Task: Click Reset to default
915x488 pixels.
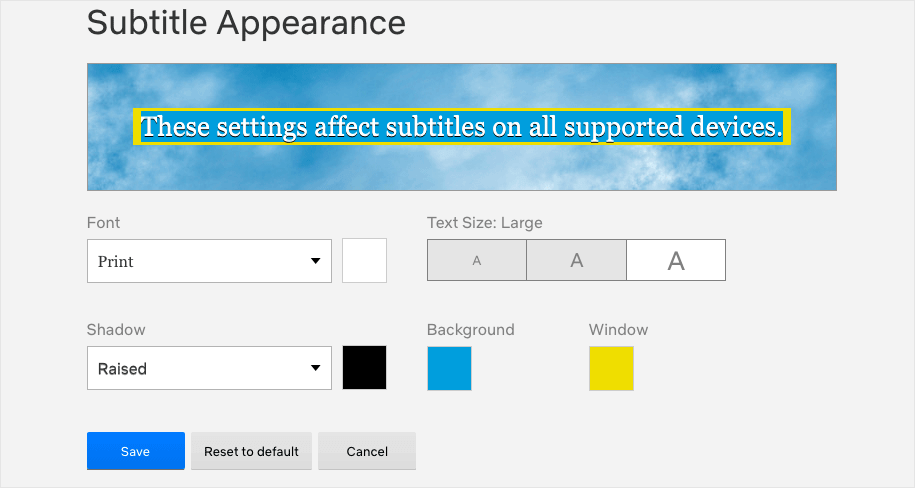Action: coord(252,451)
